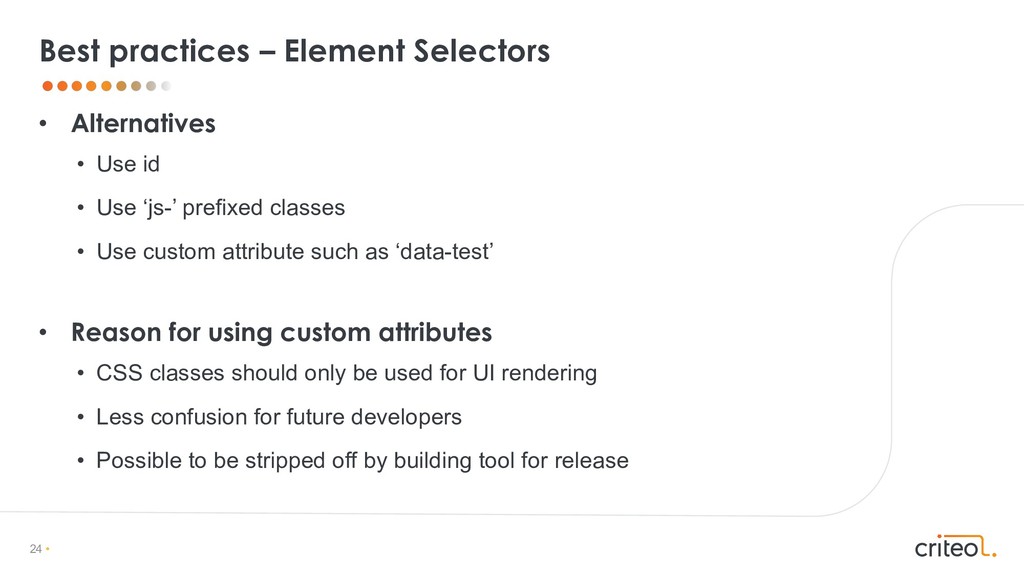Click the bullet before 'CSS classes should only'
The image size is (1024, 576).
pos(81,374)
